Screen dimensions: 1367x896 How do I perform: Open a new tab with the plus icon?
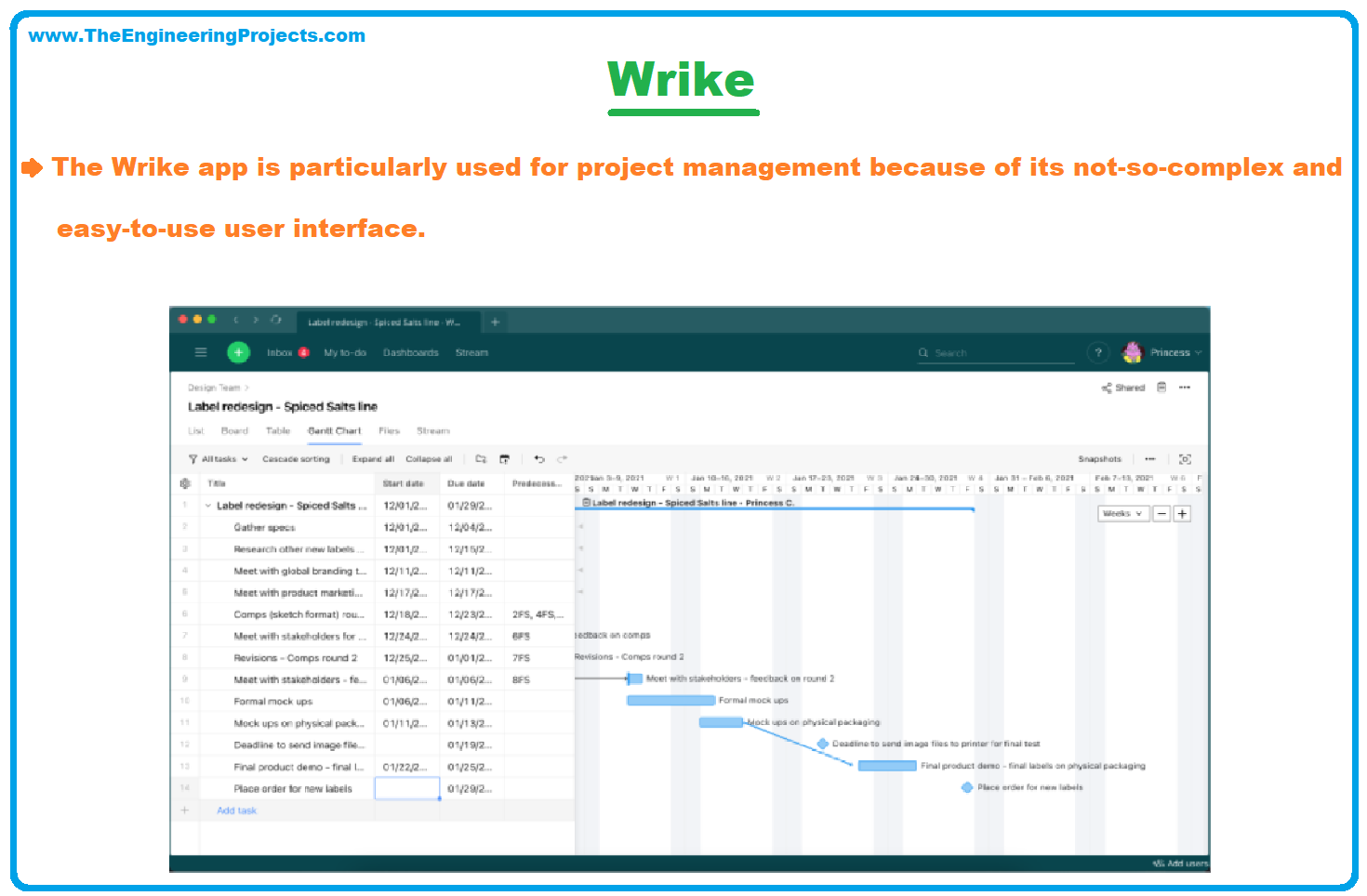coord(495,322)
